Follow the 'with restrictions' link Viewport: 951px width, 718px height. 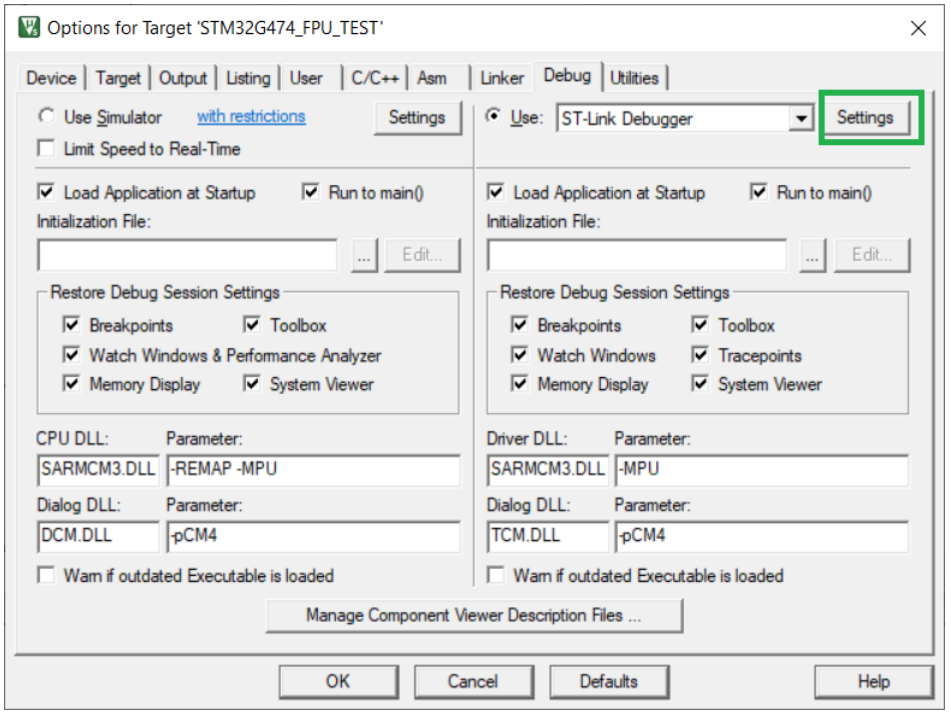pos(251,116)
